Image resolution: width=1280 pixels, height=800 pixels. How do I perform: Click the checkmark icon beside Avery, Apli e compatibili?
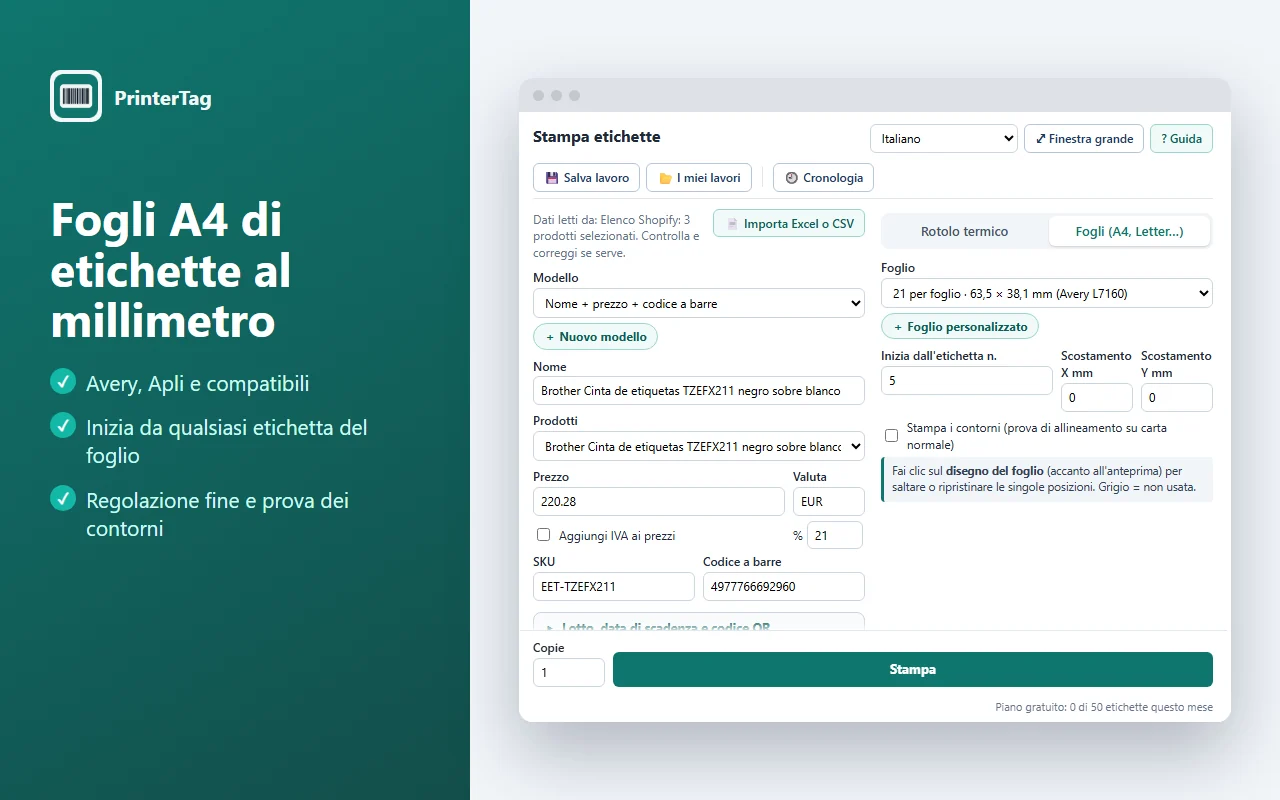63,381
